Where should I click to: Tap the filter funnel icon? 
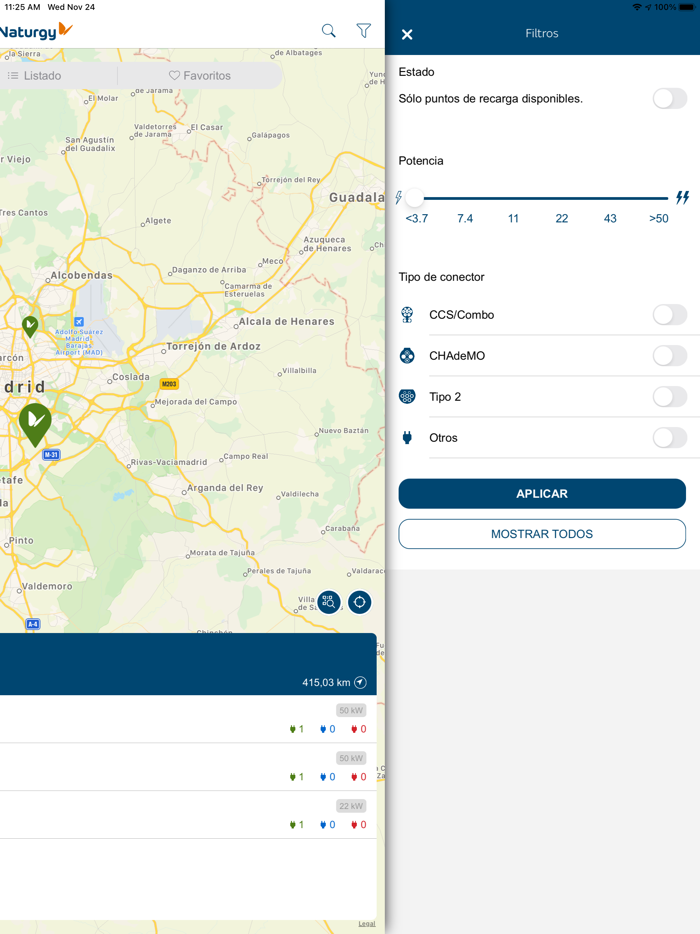[x=363, y=31]
